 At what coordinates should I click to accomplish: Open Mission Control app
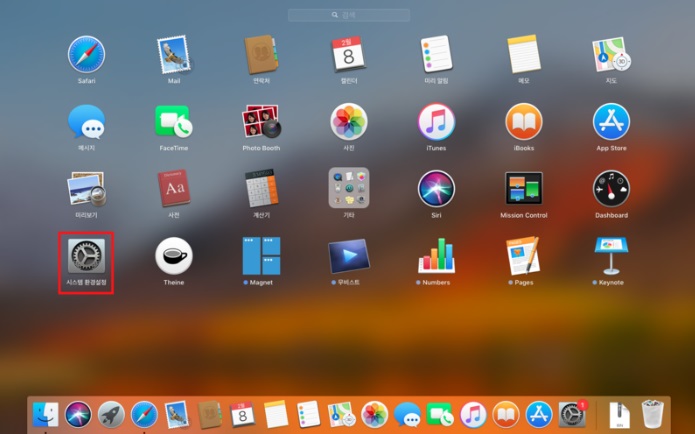[523, 188]
